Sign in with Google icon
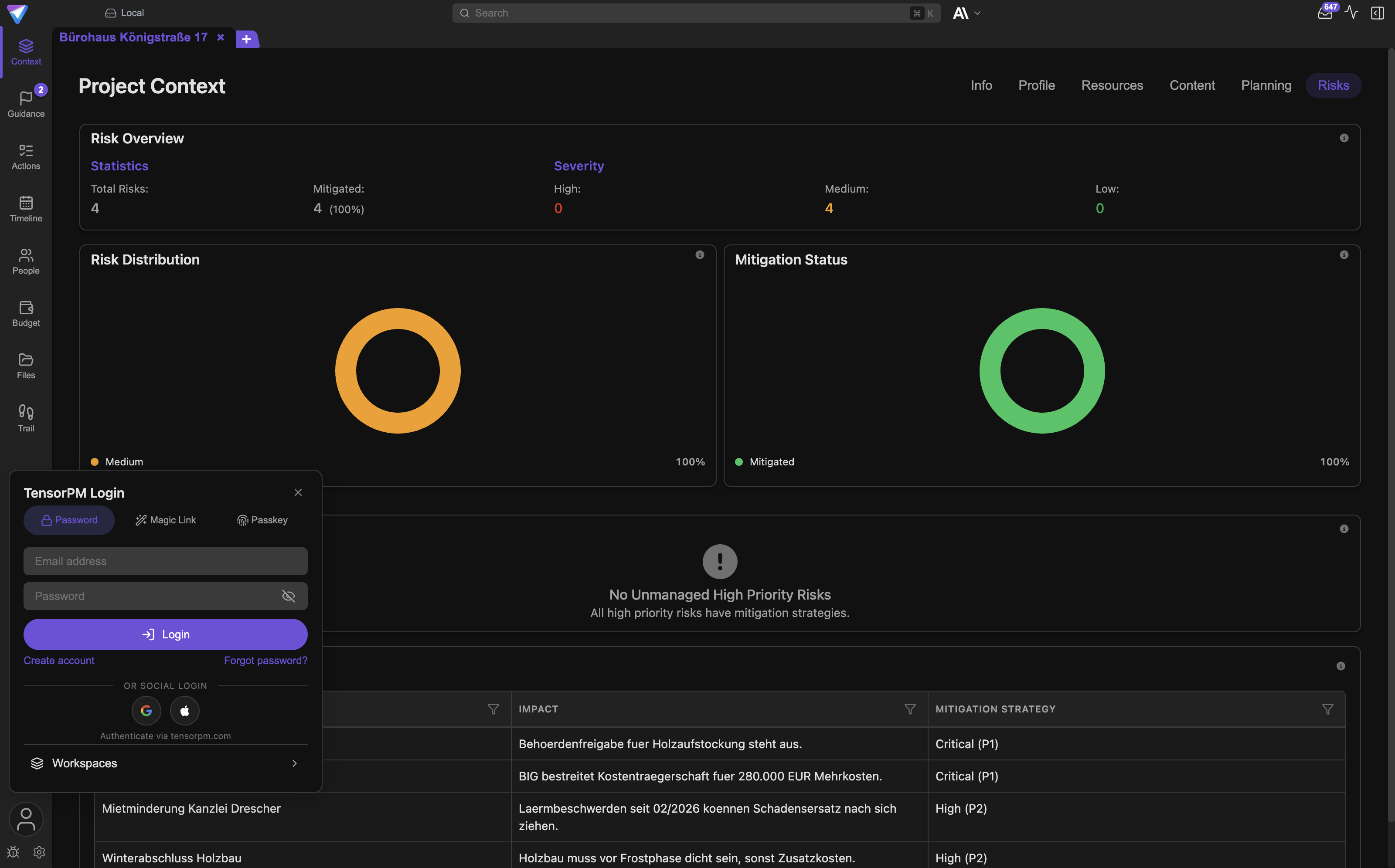 (146, 711)
